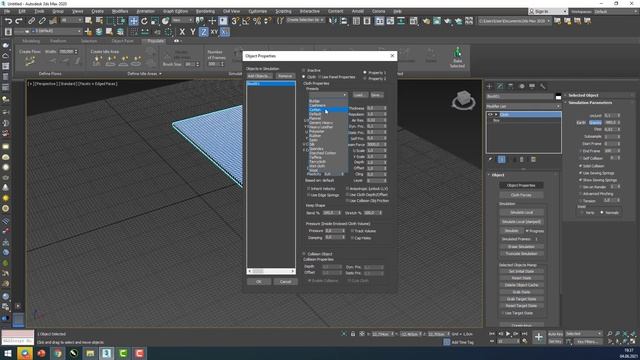This screenshot has width=640, height=360.
Task: Collapse Simulation Parameters rollout
Action: pyautogui.click(x=590, y=103)
